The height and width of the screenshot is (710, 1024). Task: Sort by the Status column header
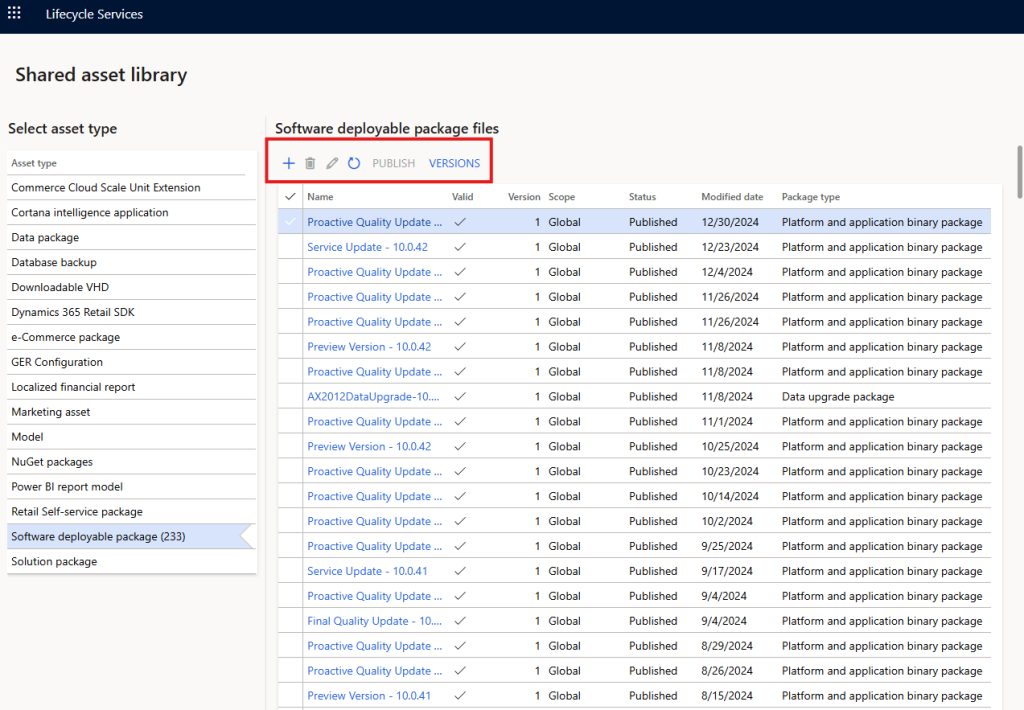(642, 197)
